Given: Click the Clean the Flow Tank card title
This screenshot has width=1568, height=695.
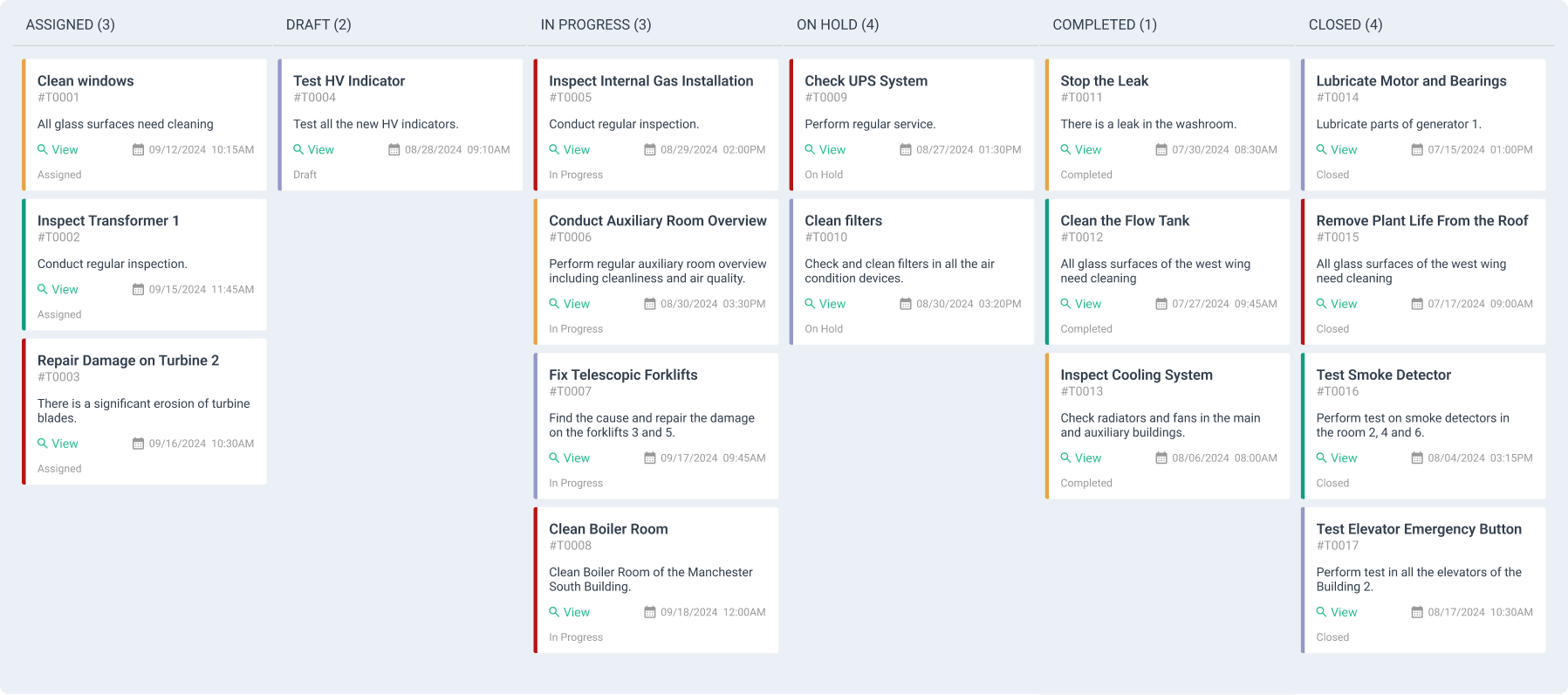Looking at the screenshot, I should coord(1124,221).
